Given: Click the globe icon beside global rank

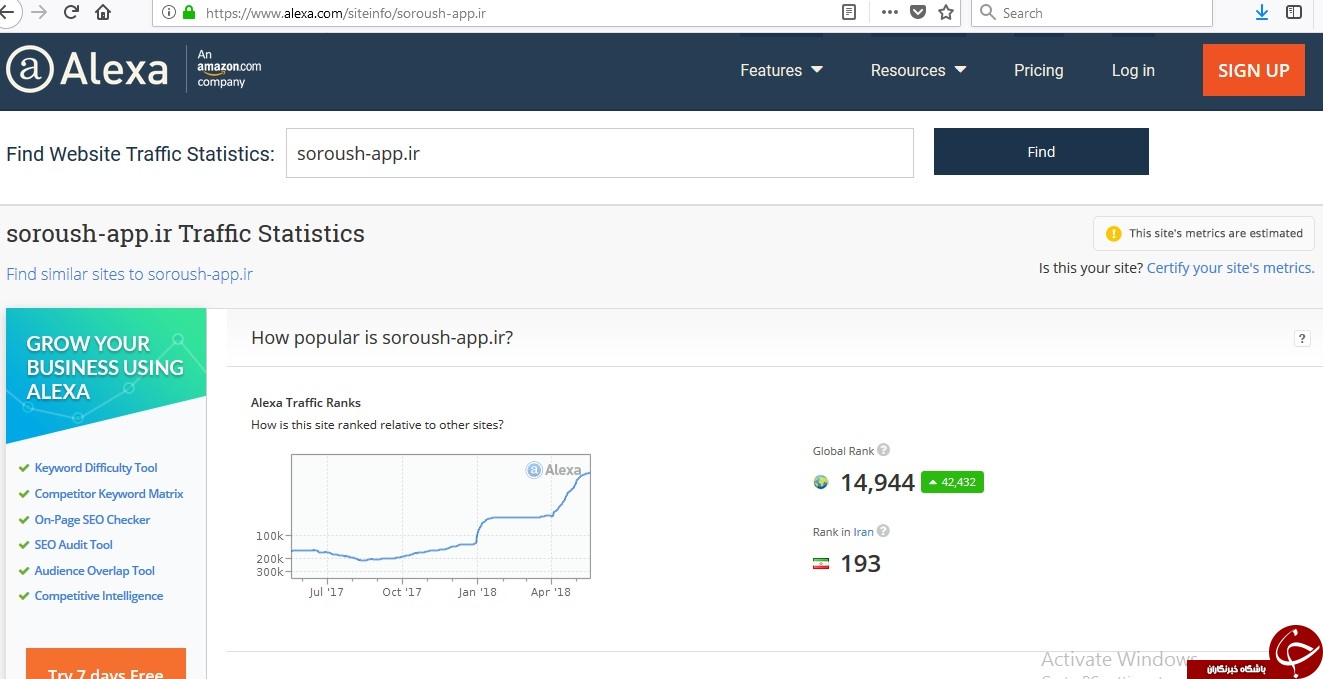Looking at the screenshot, I should click(821, 483).
